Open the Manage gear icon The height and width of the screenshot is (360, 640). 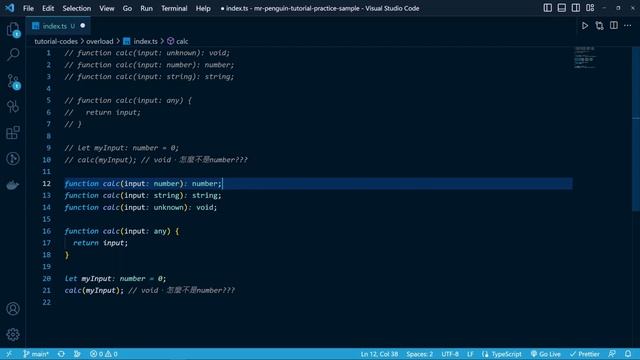[13, 335]
